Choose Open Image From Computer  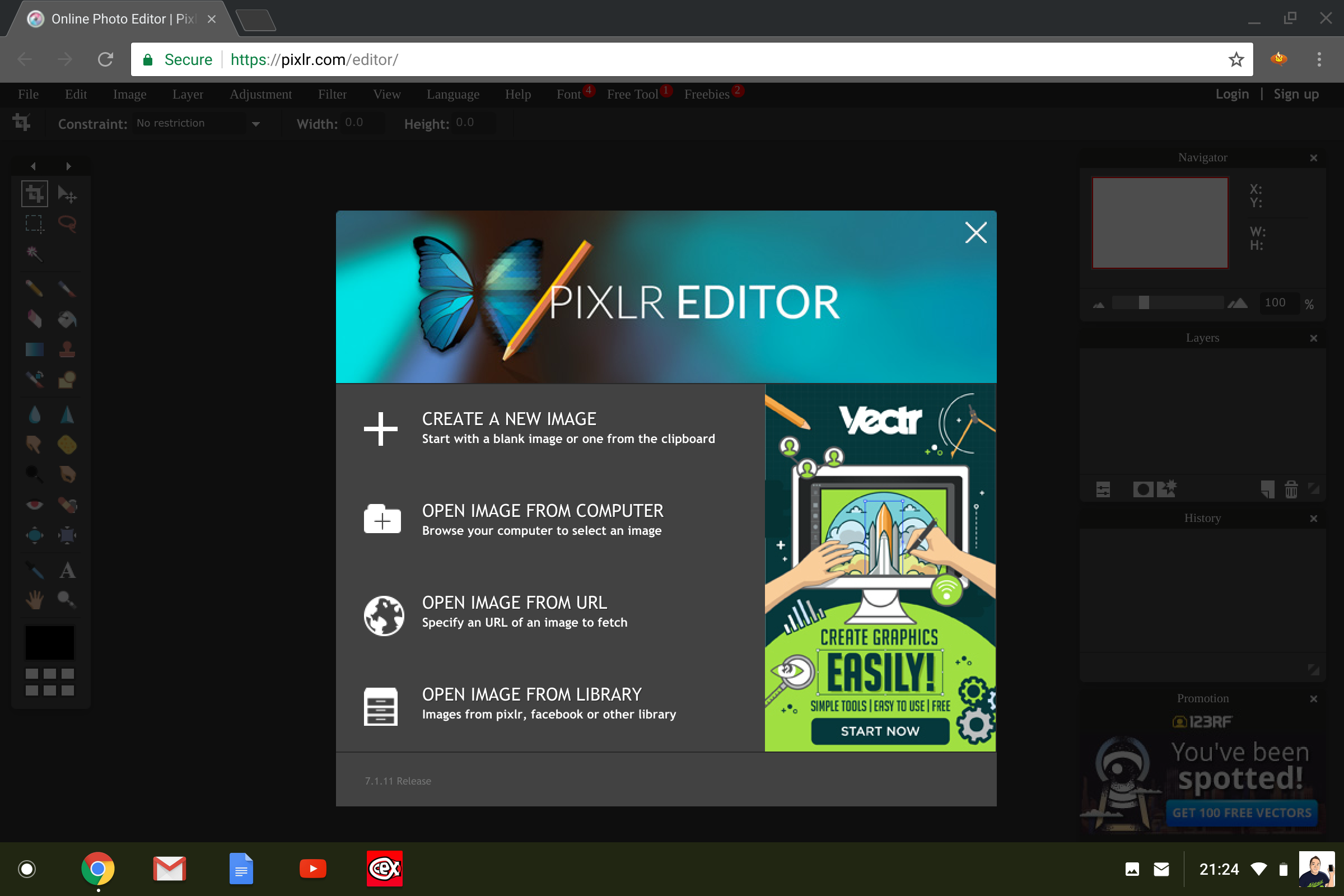click(x=513, y=520)
